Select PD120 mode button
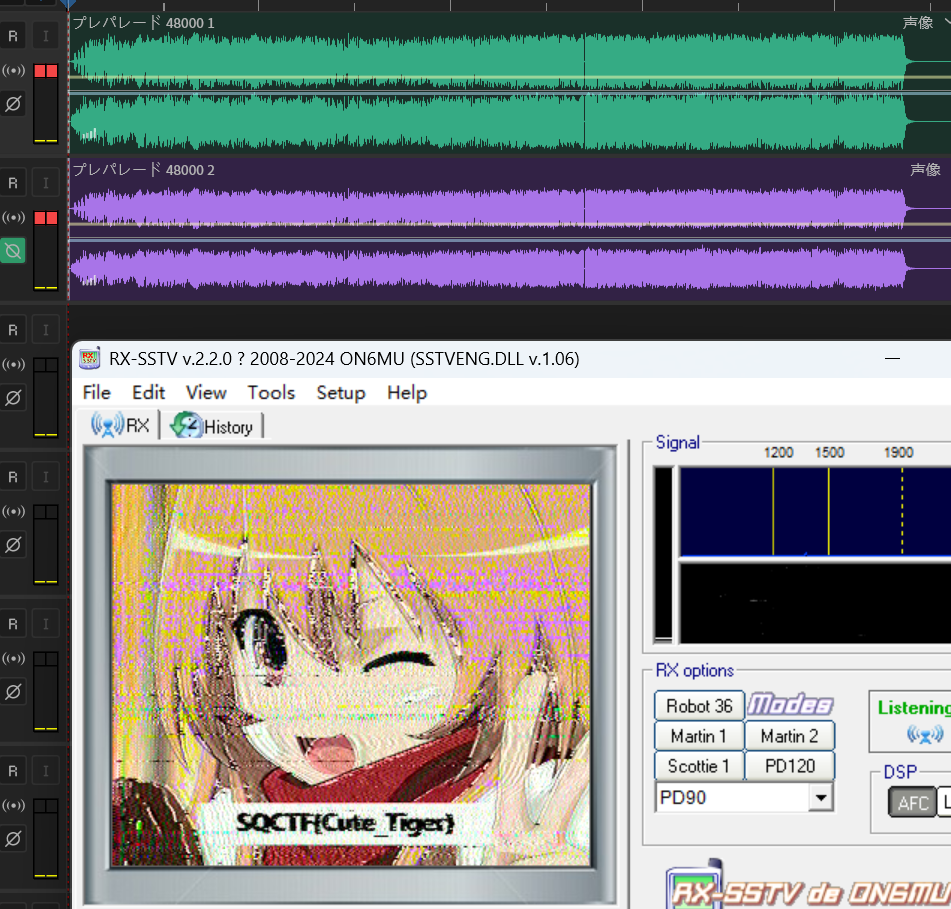The height and width of the screenshot is (909, 951). coord(790,766)
